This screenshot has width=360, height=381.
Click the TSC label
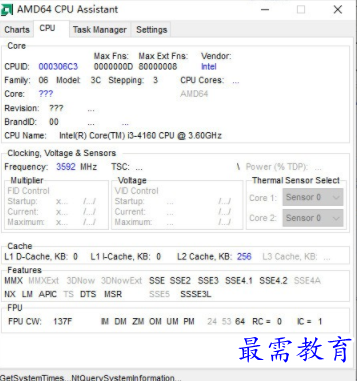pyautogui.click(x=120, y=167)
